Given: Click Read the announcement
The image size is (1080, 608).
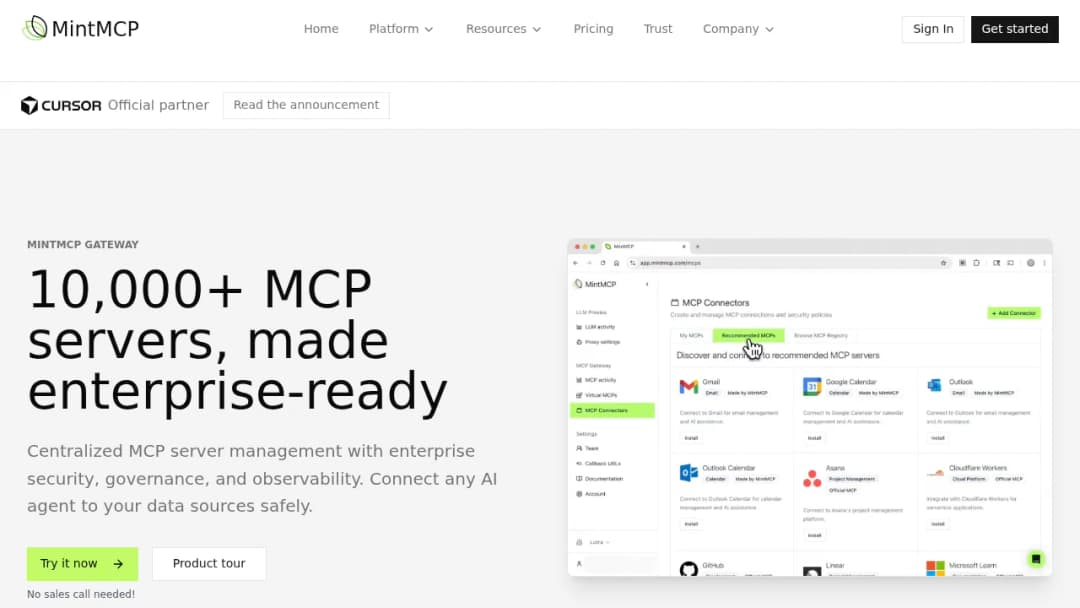Looking at the screenshot, I should tap(306, 105).
